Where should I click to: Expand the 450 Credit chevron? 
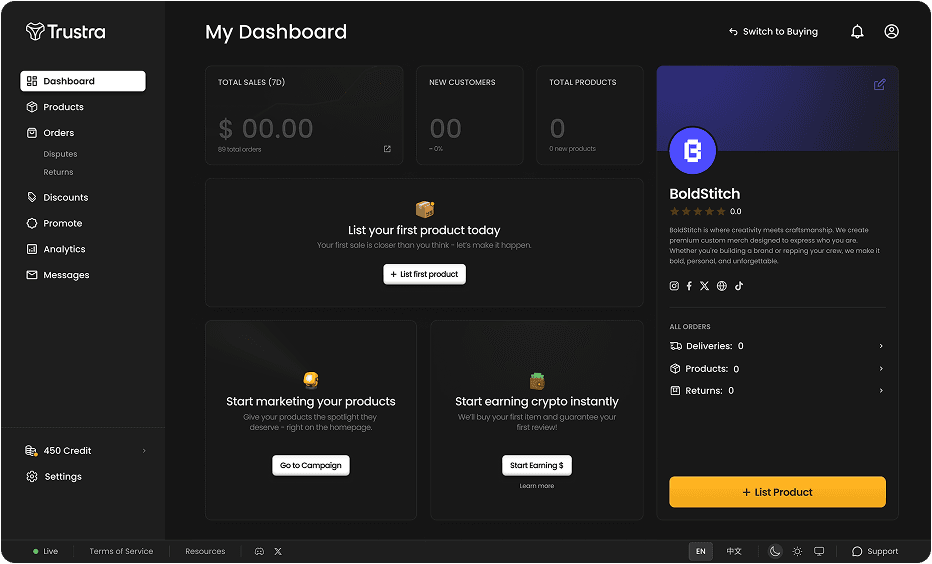[x=144, y=450]
